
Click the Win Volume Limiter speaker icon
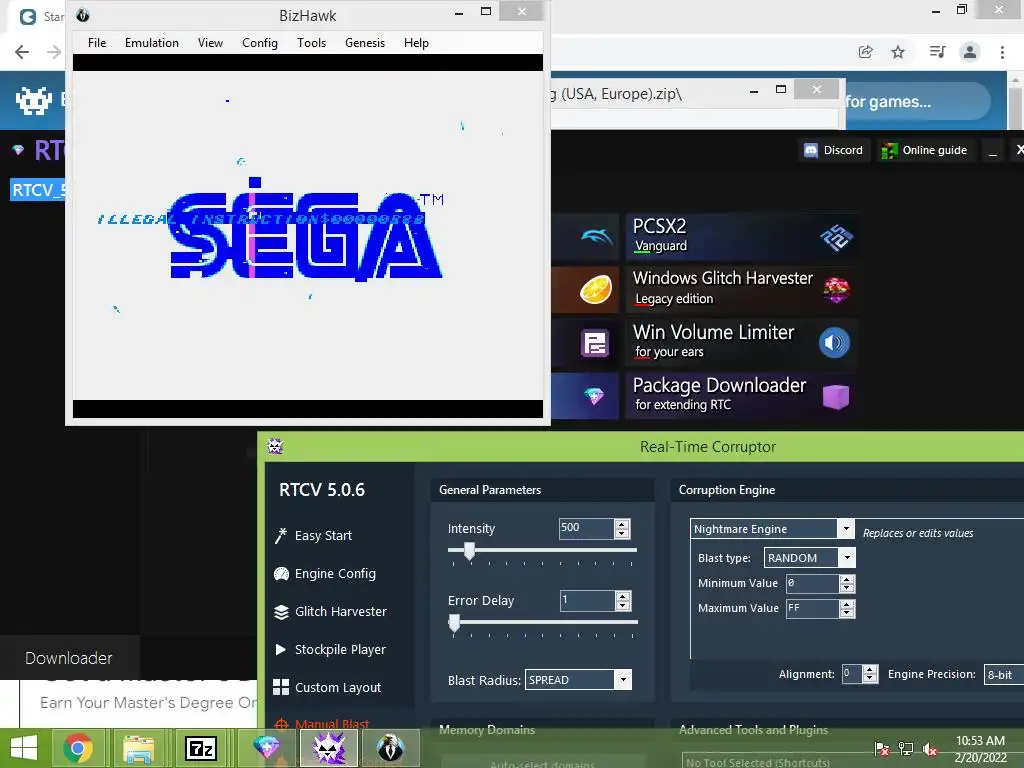tap(835, 342)
